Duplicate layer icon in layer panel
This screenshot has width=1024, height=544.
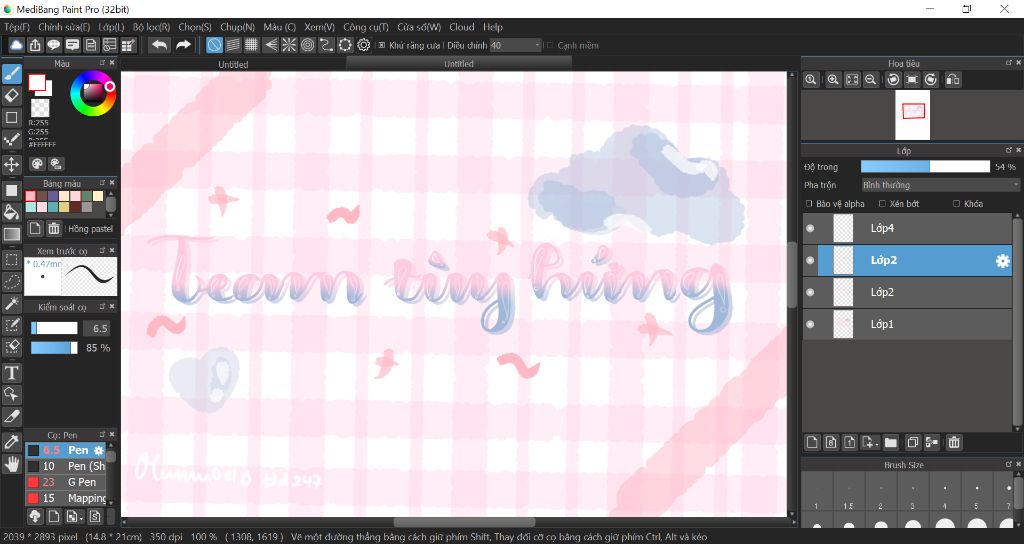[x=912, y=442]
